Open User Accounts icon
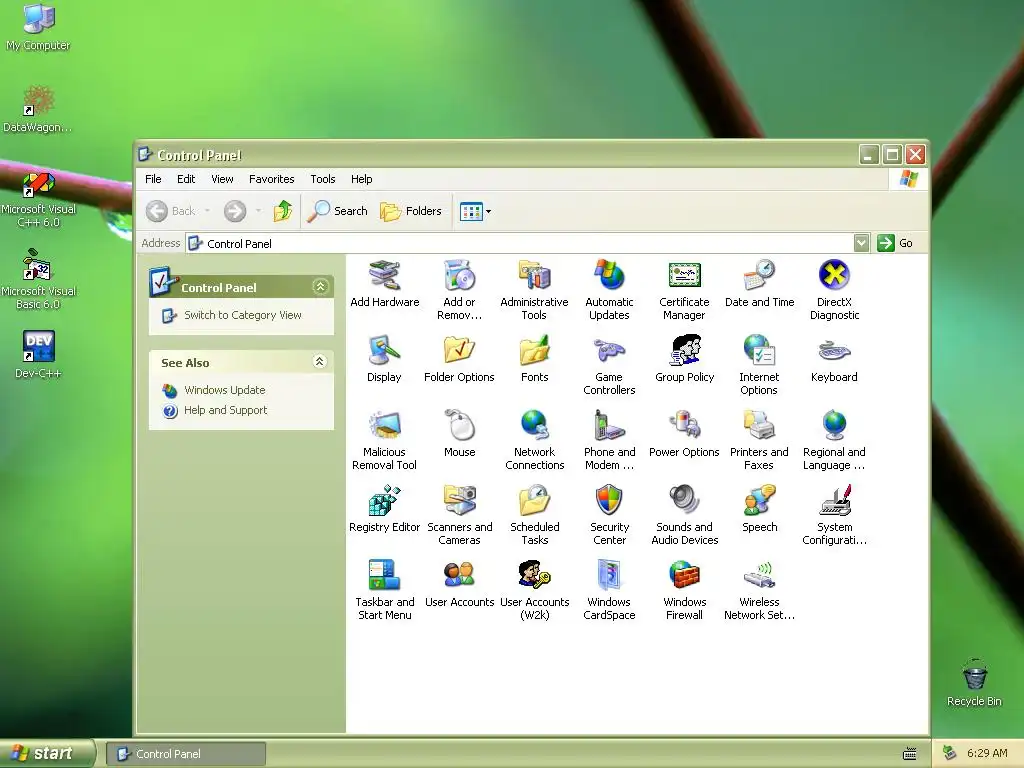 click(x=459, y=576)
